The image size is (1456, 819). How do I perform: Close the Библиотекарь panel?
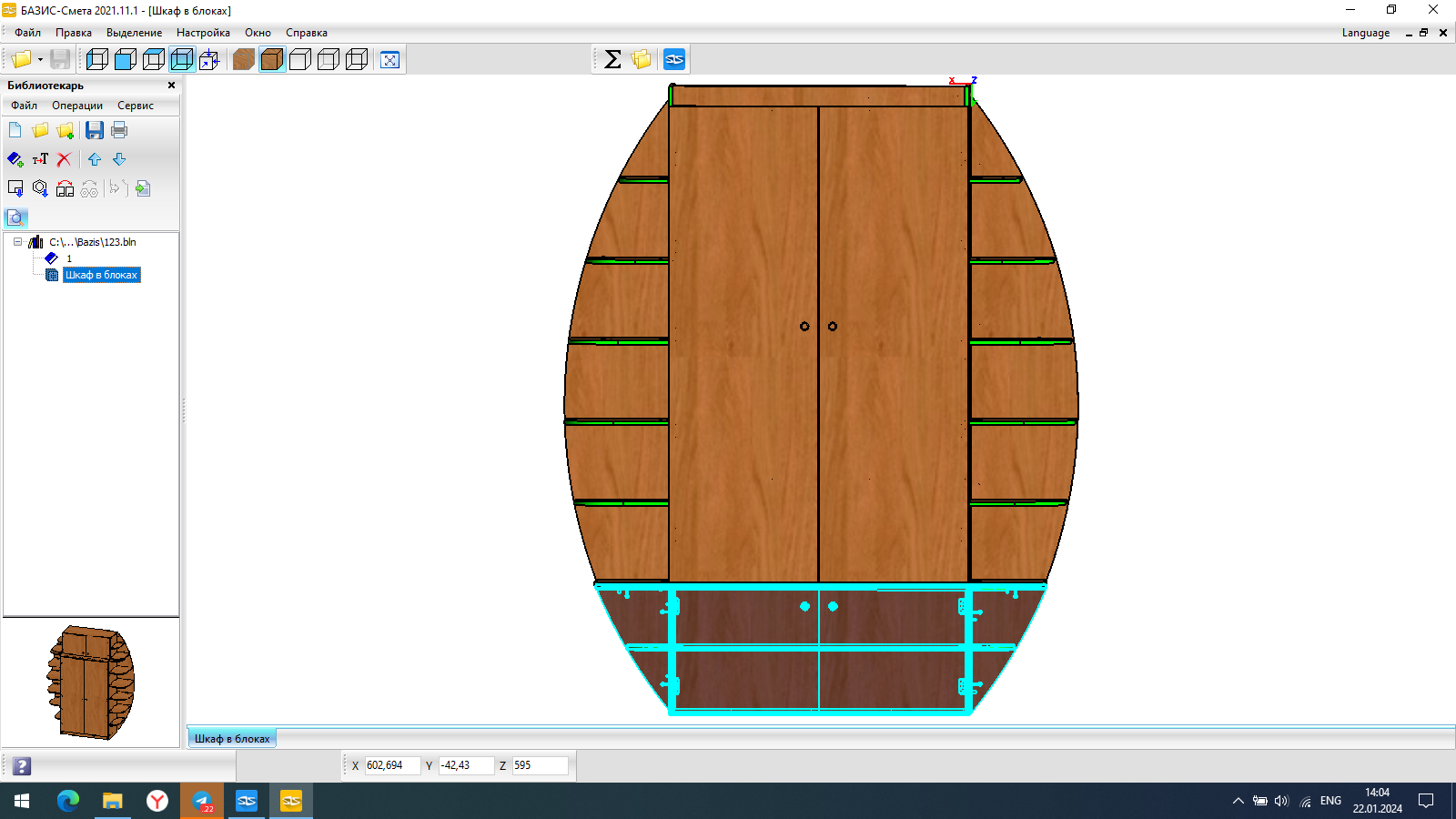click(x=171, y=86)
